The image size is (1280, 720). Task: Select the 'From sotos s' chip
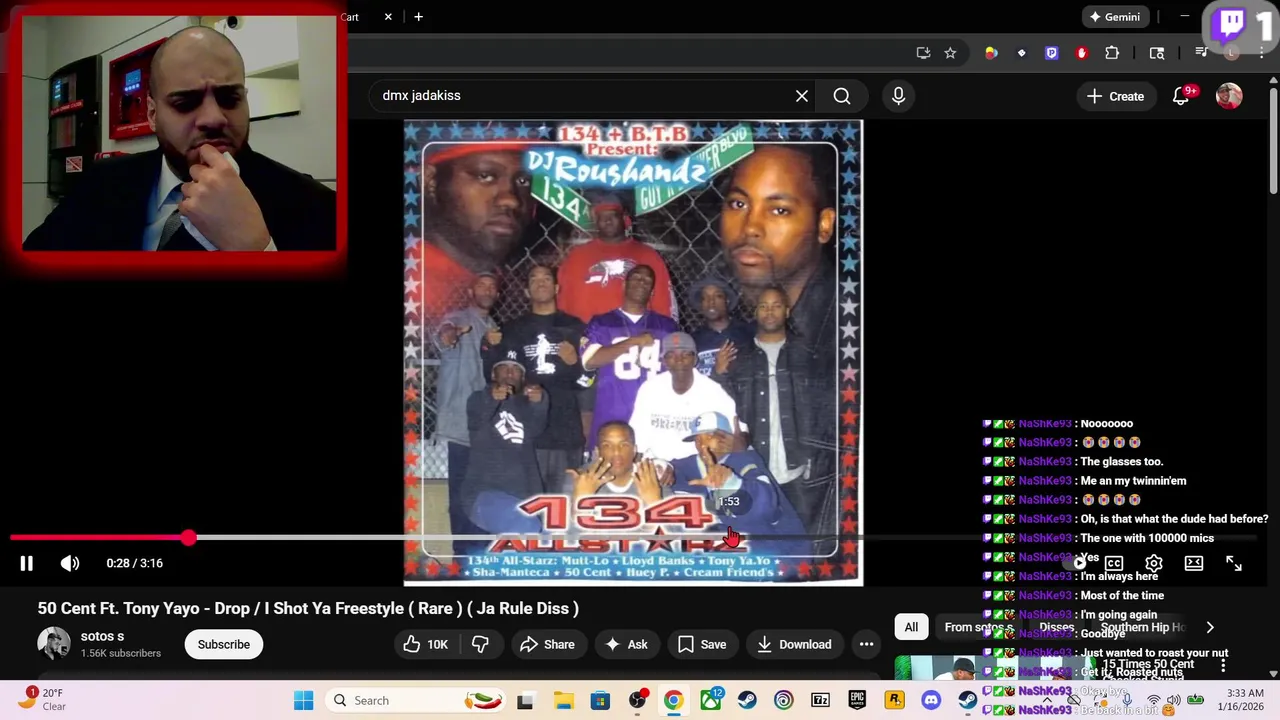coord(978,628)
